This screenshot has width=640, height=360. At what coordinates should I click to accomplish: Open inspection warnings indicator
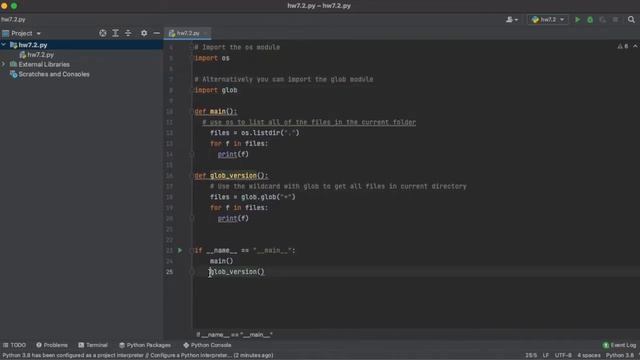tap(623, 47)
